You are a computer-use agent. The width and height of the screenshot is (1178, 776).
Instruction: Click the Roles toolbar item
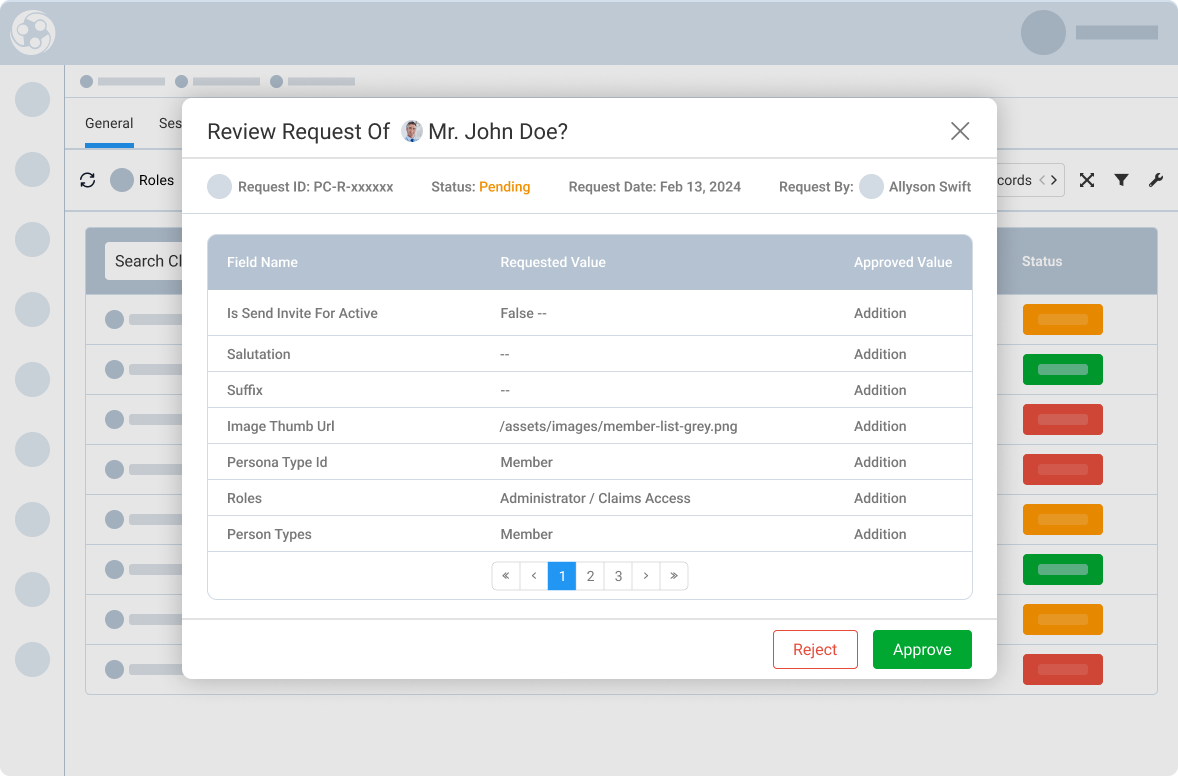coord(142,180)
